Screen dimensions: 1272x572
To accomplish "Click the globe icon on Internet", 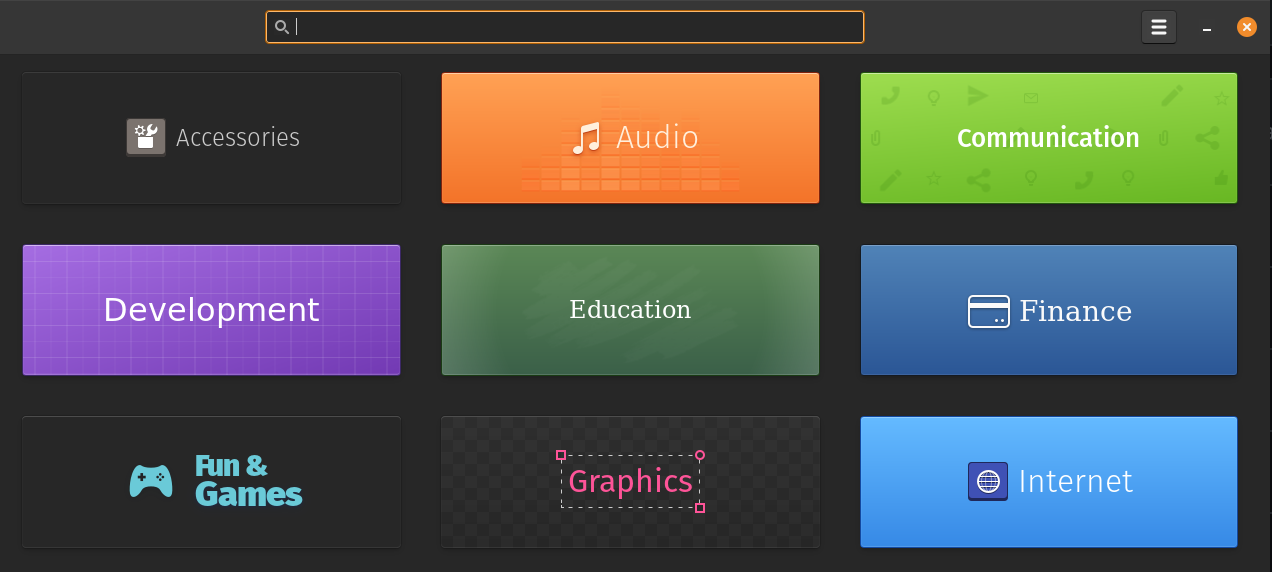I will pos(988,481).
